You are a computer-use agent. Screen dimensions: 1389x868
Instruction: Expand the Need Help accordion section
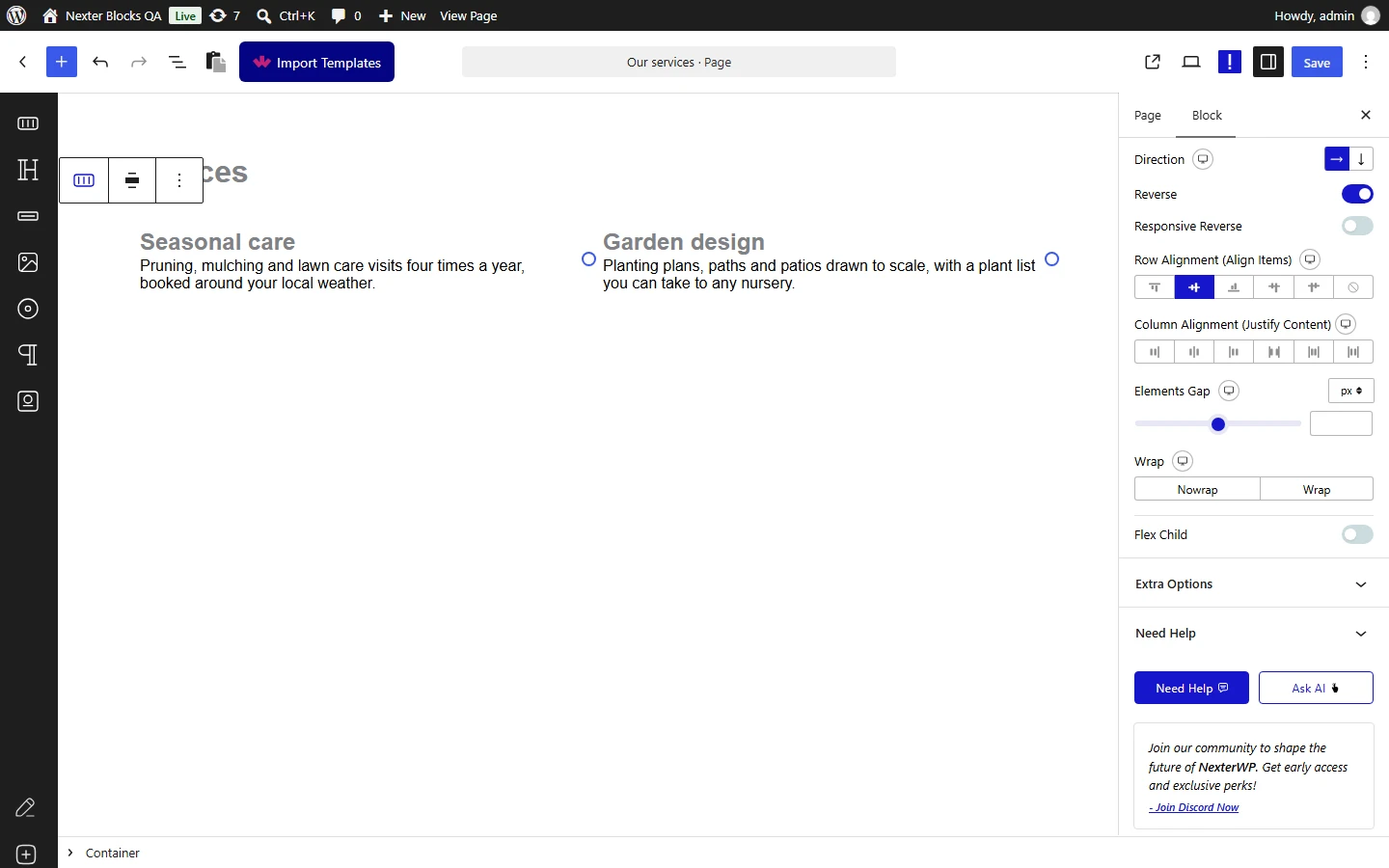tap(1254, 633)
